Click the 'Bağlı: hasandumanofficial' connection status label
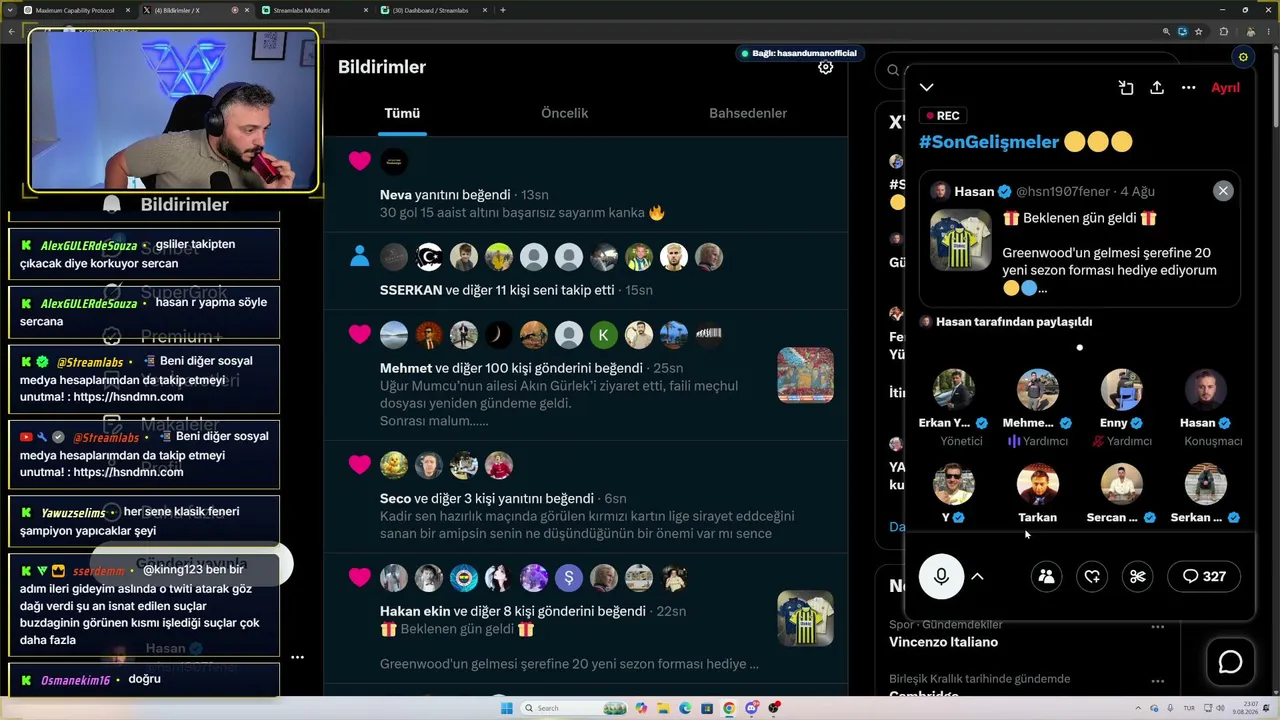The height and width of the screenshot is (720, 1280). 799,53
